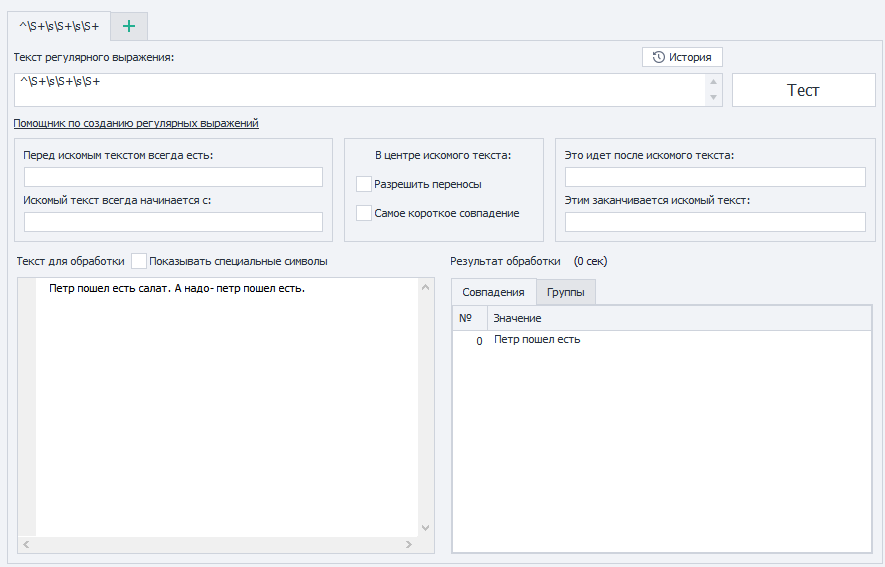Click the Это идет после искомого текста field
885x567 pixels.
(x=715, y=177)
